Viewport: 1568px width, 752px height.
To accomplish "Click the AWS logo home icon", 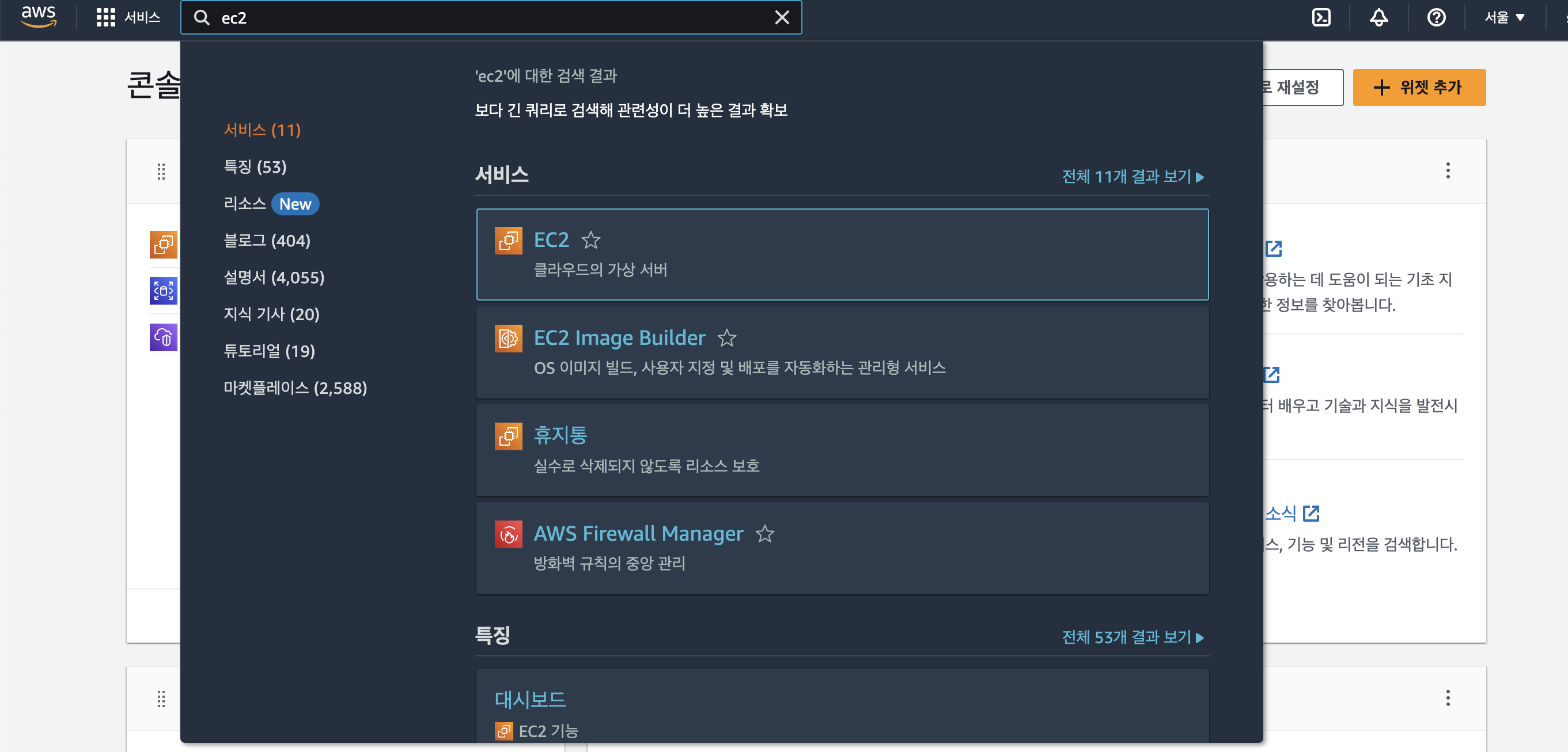I will pos(39,17).
